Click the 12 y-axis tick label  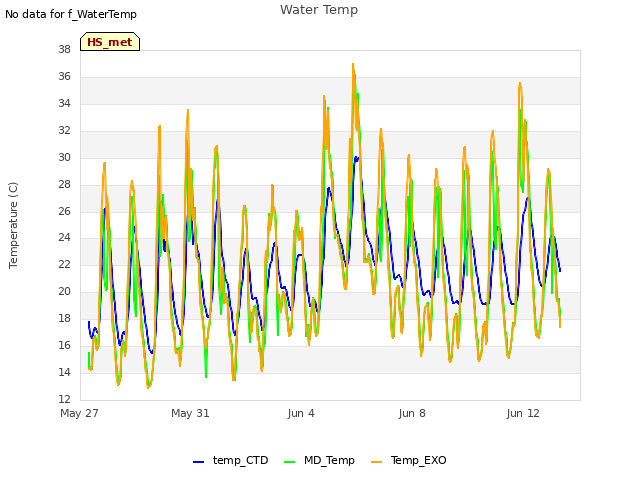[64, 399]
